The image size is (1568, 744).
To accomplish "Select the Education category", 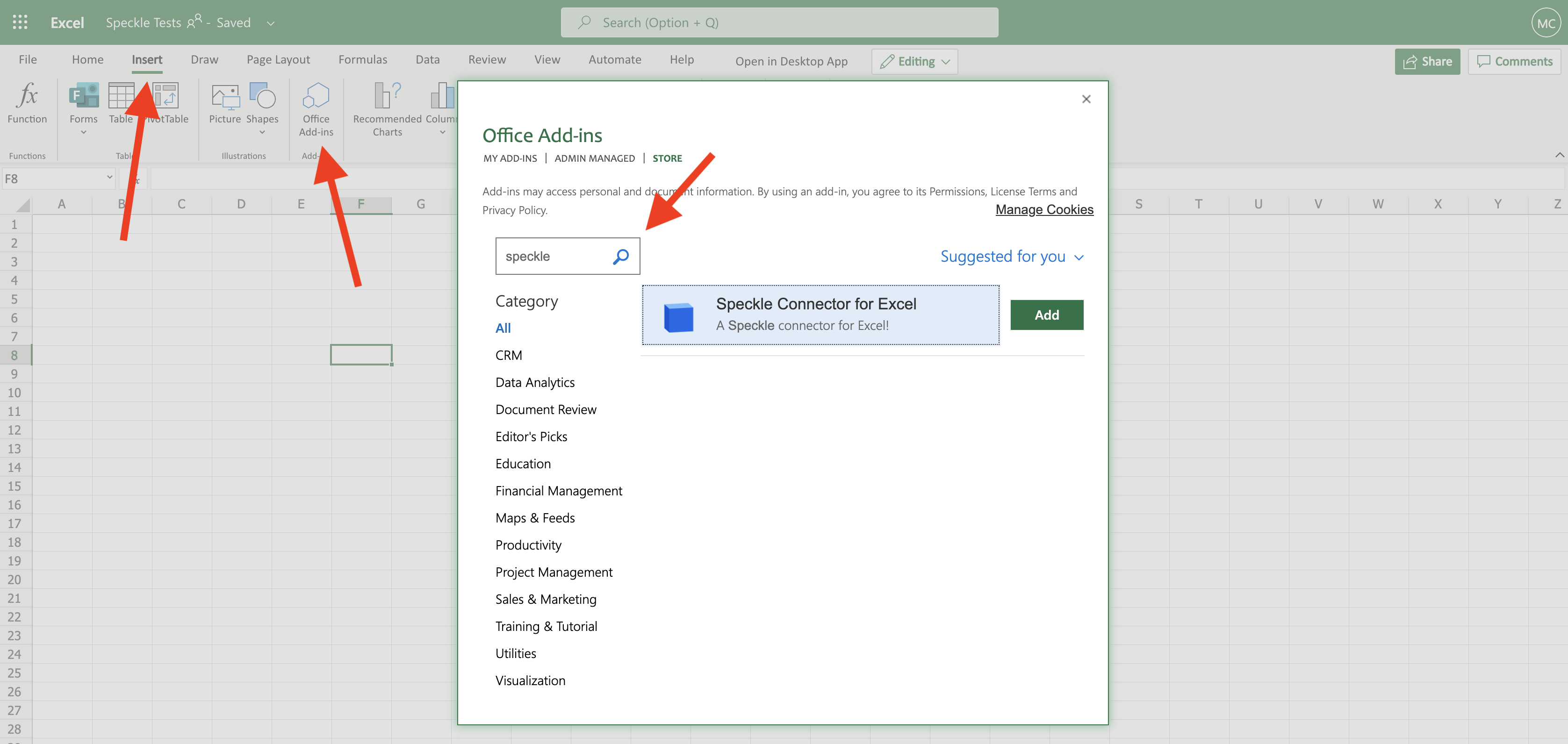I will coord(523,464).
